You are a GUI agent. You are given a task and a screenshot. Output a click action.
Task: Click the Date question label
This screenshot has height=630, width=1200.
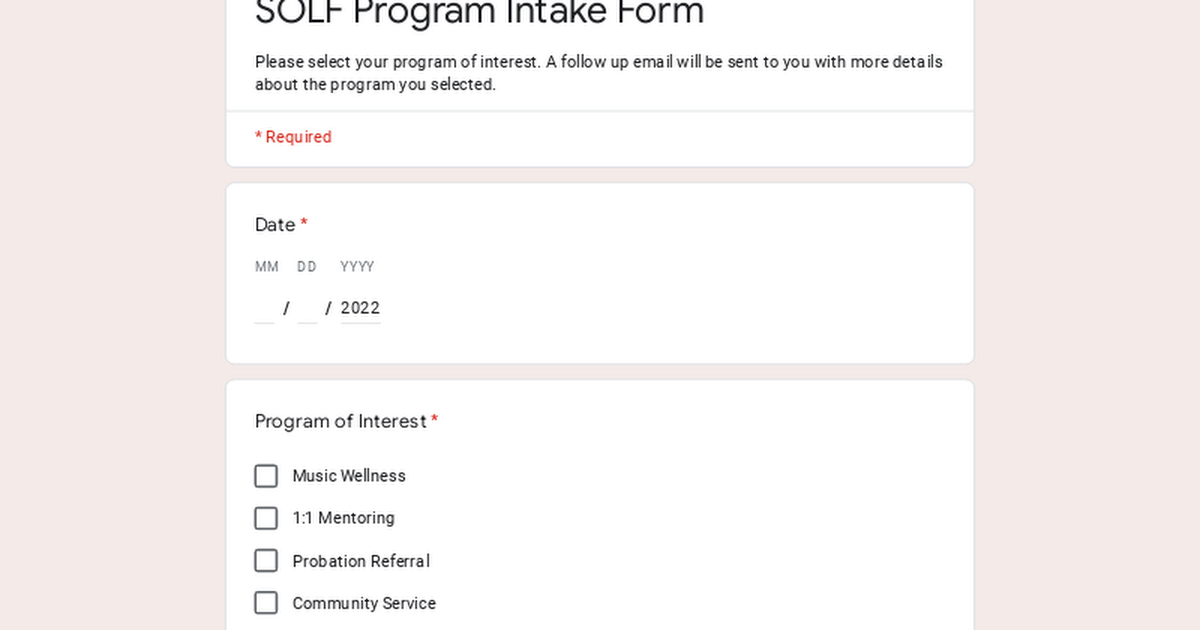(275, 225)
